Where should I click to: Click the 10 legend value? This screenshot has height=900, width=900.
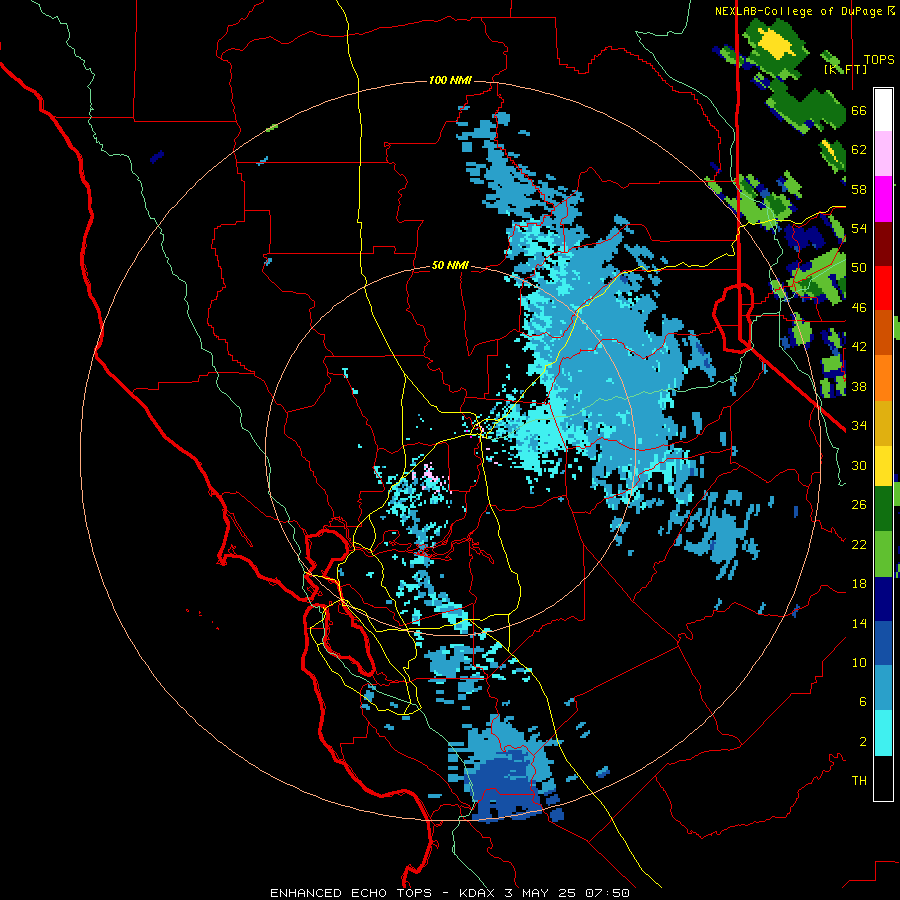(x=859, y=662)
